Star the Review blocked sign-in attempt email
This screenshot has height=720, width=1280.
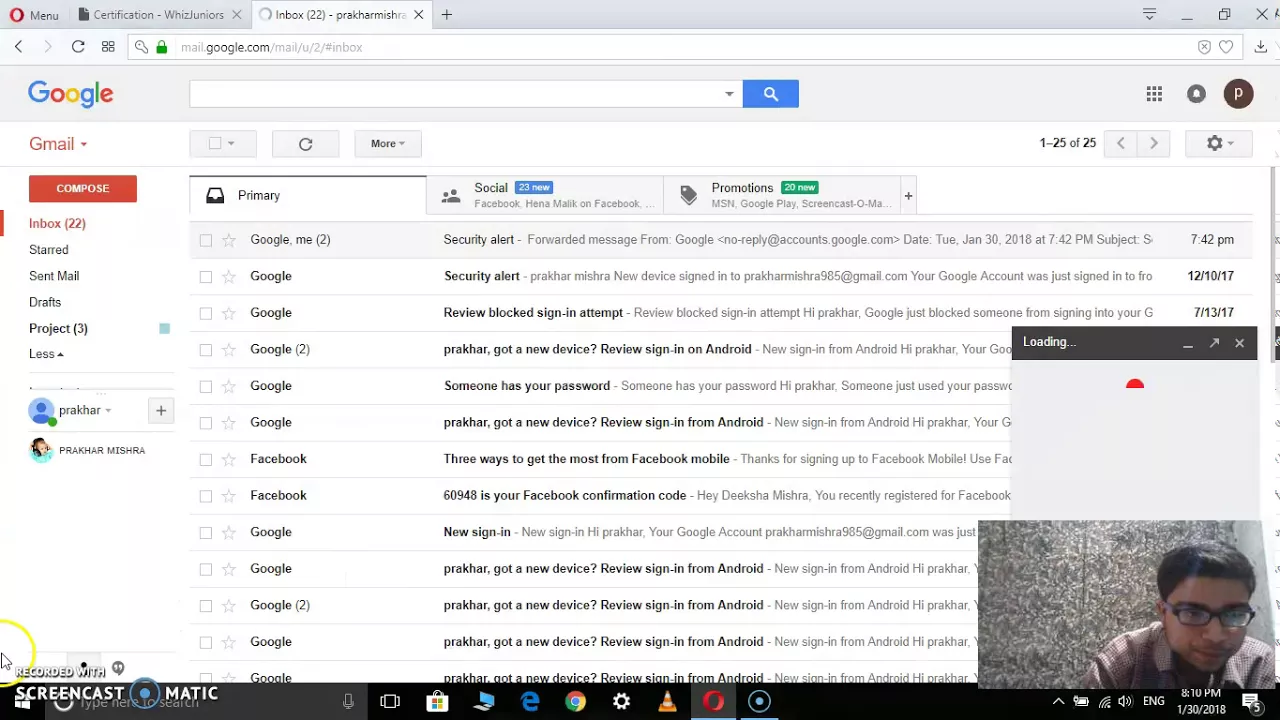click(229, 313)
